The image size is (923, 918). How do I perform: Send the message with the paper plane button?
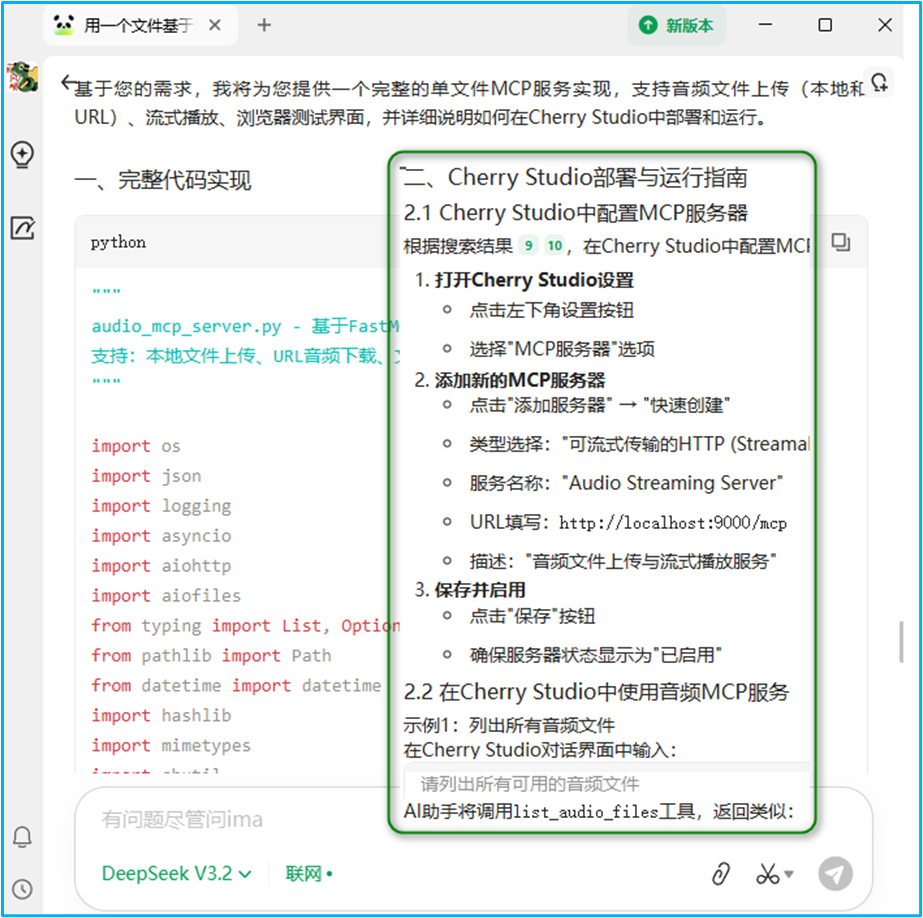[x=835, y=874]
